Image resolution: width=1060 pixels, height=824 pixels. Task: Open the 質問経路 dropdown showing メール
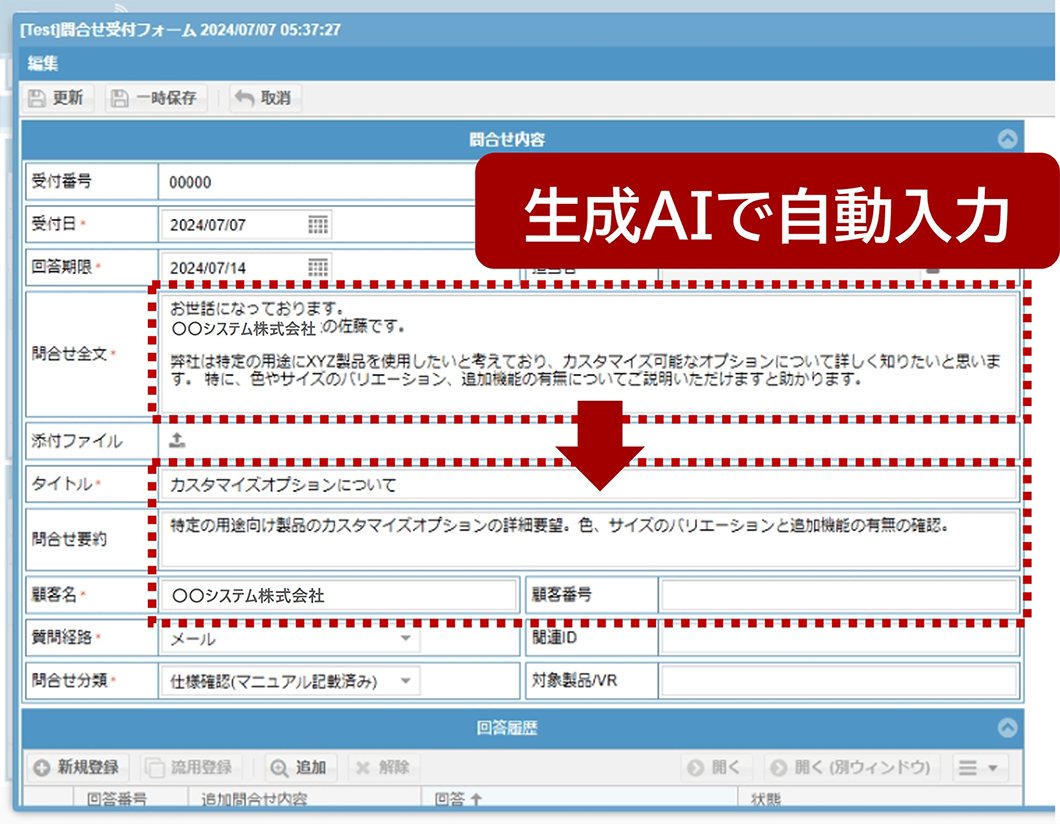[405, 638]
